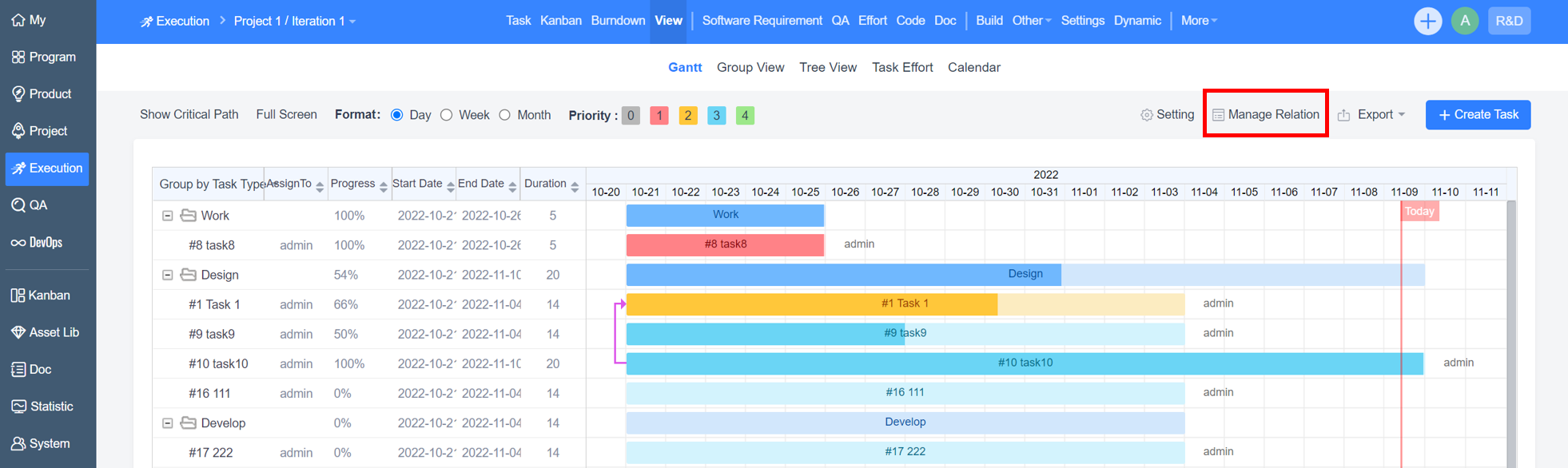The image size is (1568, 468).
Task: Click the Create Task button
Action: pyautogui.click(x=1478, y=115)
